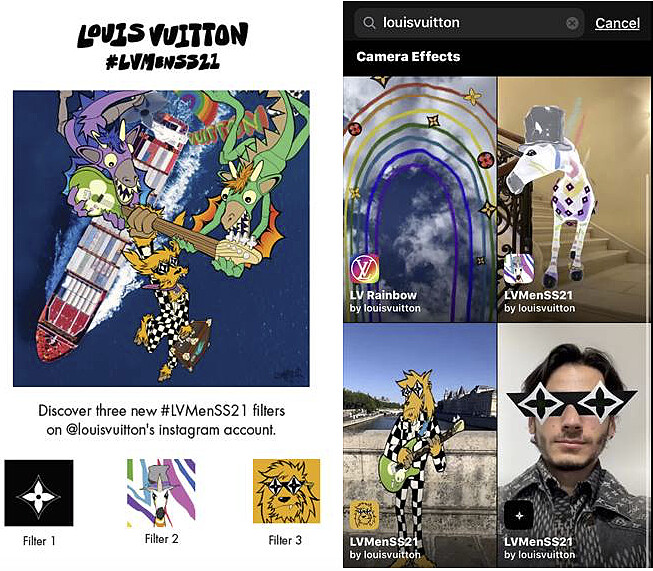The image size is (653, 571).
Task: Click the Filter 3 yellow lion icon
Action: 287,491
